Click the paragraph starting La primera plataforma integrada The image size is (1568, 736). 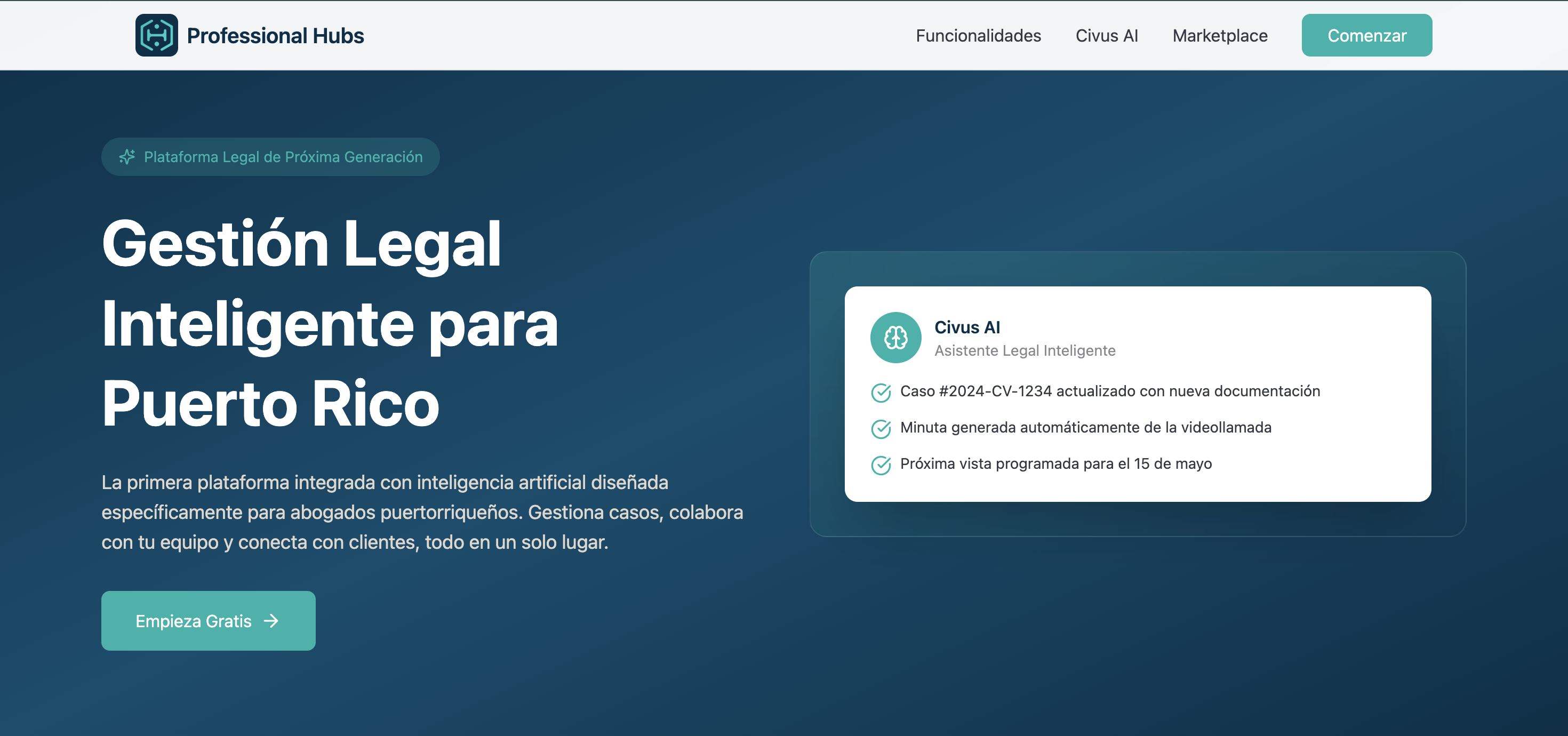point(422,512)
